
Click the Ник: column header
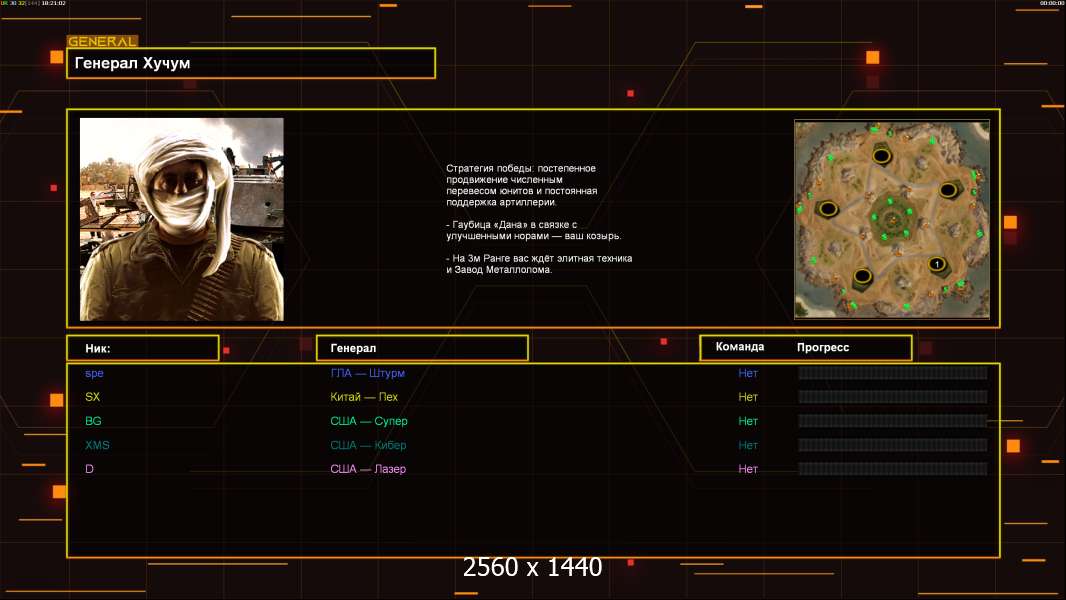coord(142,348)
